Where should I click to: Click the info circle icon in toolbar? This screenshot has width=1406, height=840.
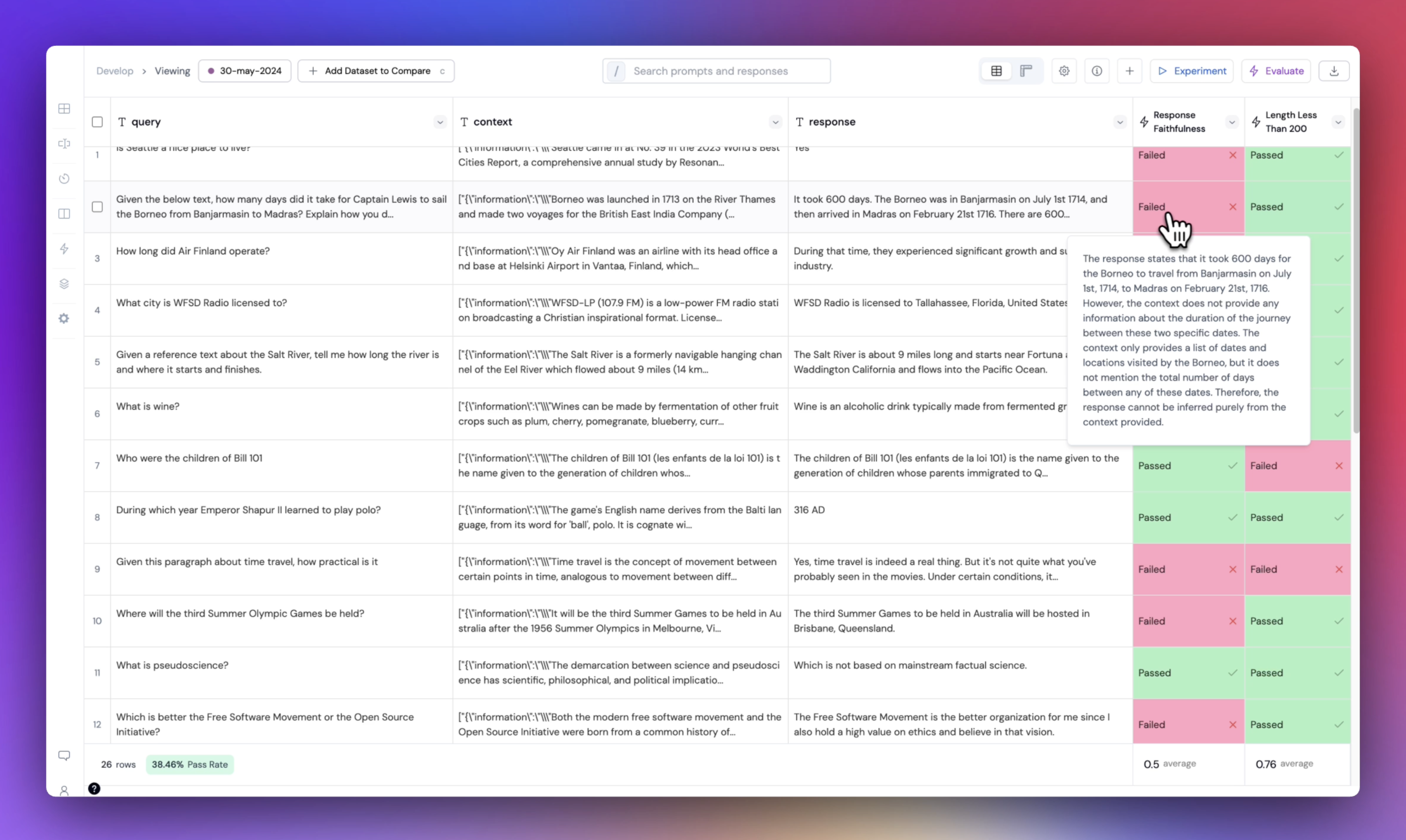pos(1096,71)
